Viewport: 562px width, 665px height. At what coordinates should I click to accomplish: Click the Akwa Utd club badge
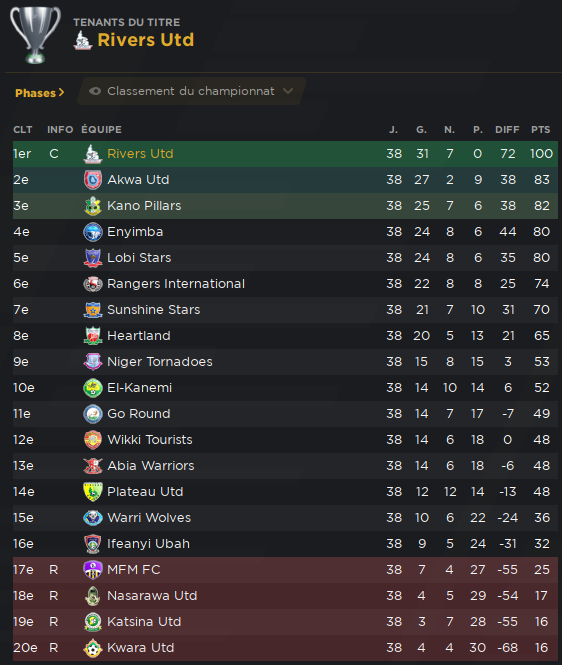pyautogui.click(x=92, y=180)
